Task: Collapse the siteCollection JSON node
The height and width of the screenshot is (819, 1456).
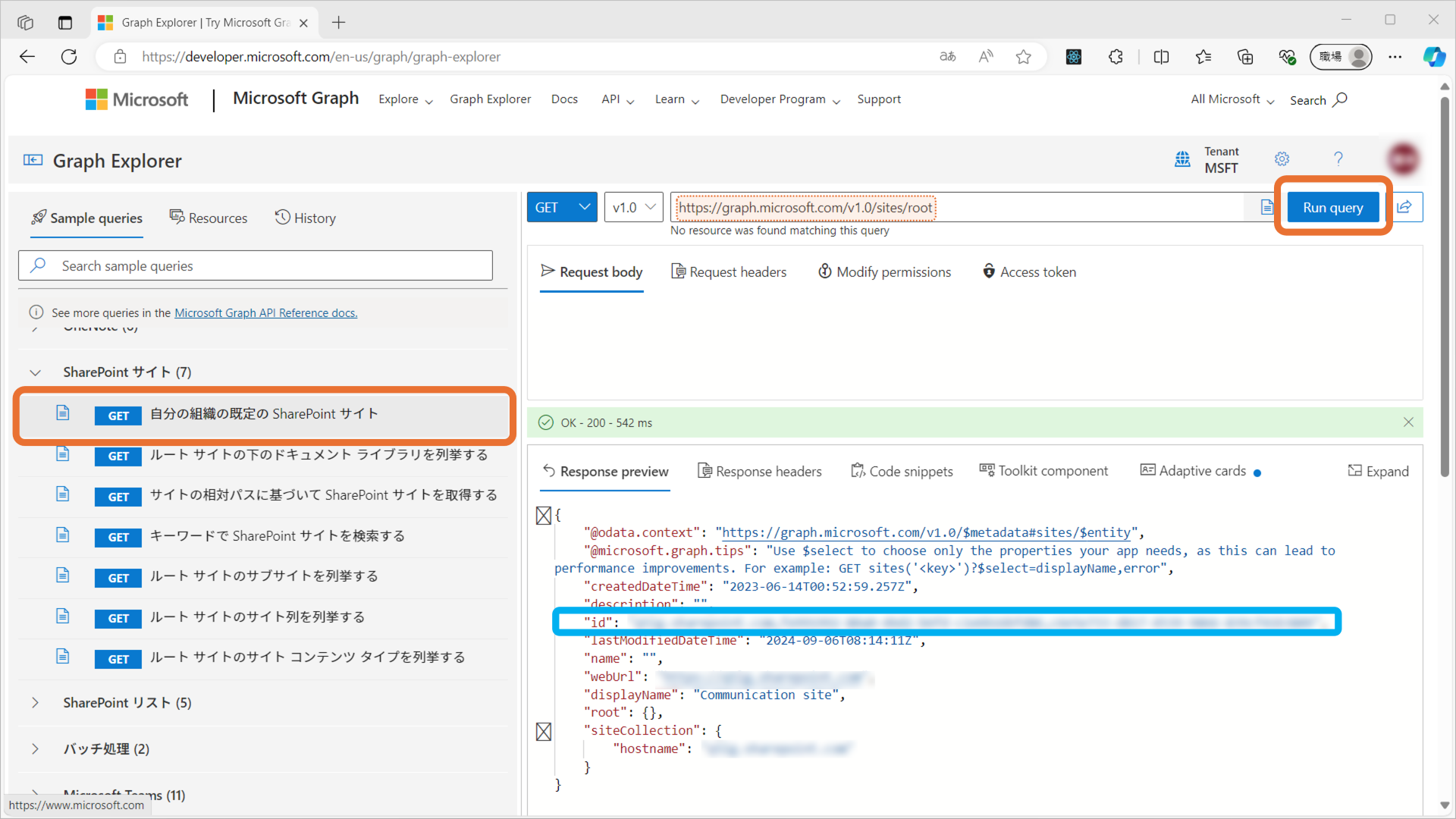Action: click(543, 732)
